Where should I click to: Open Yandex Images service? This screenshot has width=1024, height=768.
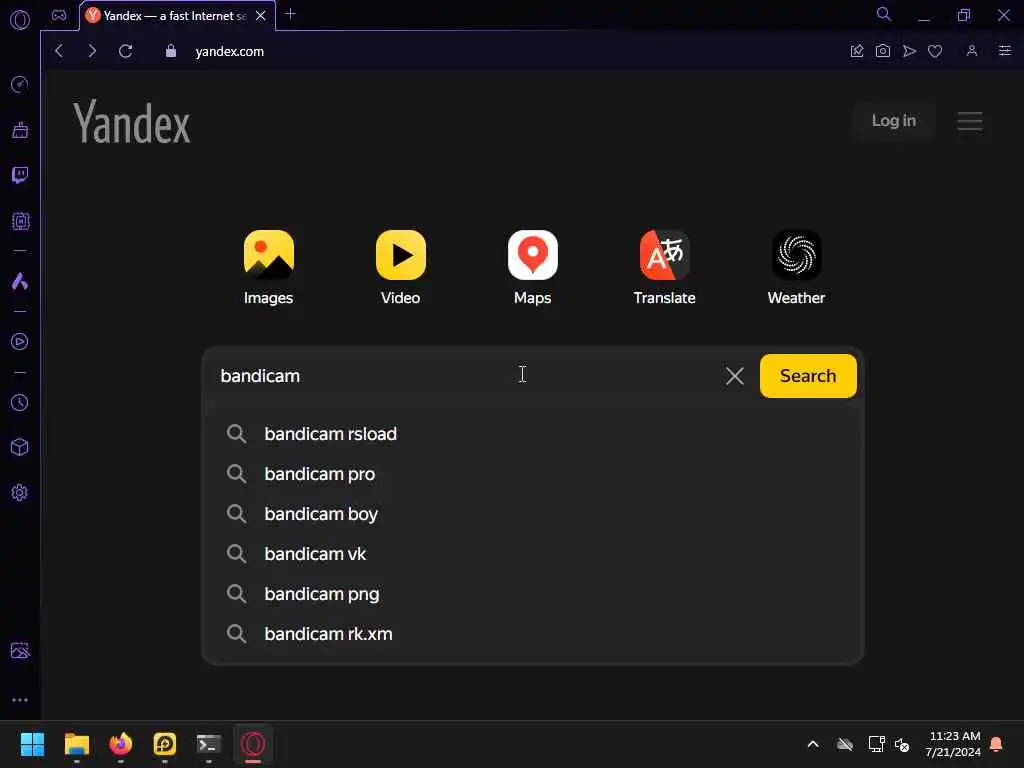[268, 268]
